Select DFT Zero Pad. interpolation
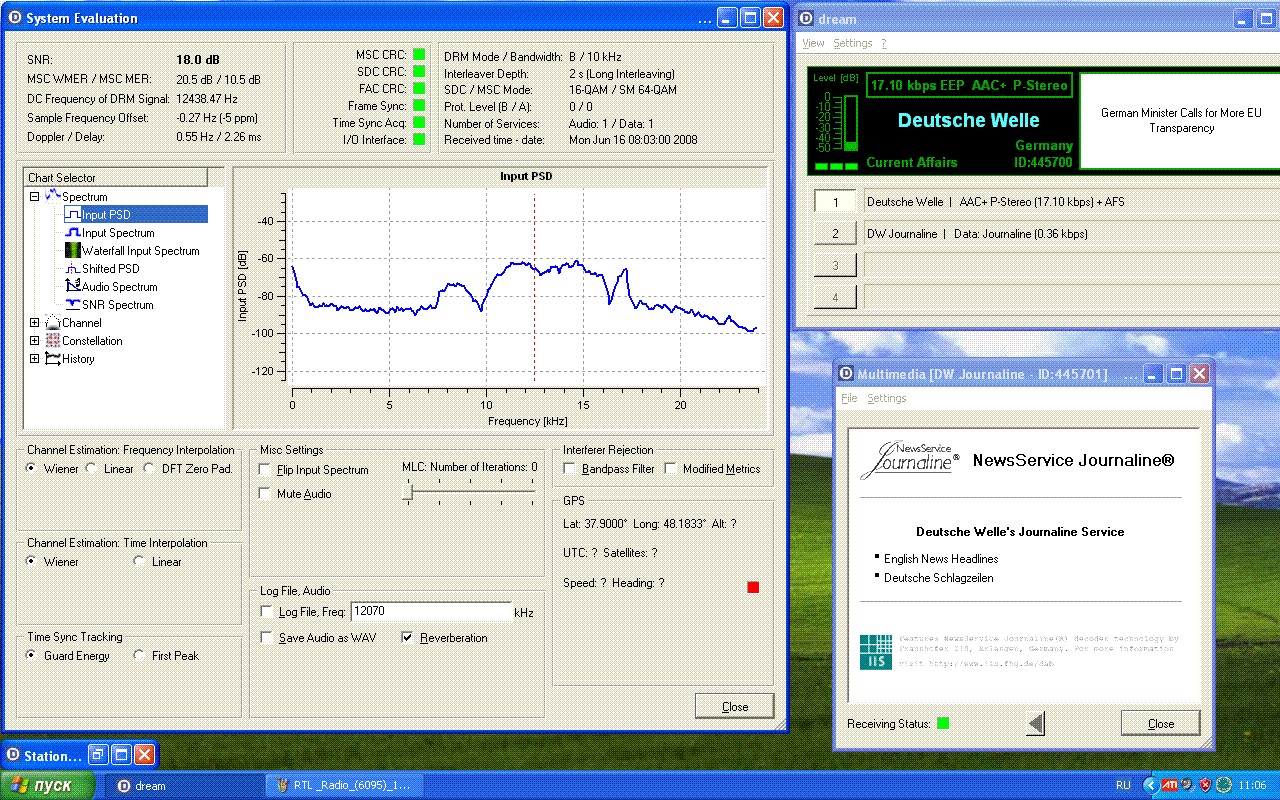 (151, 468)
